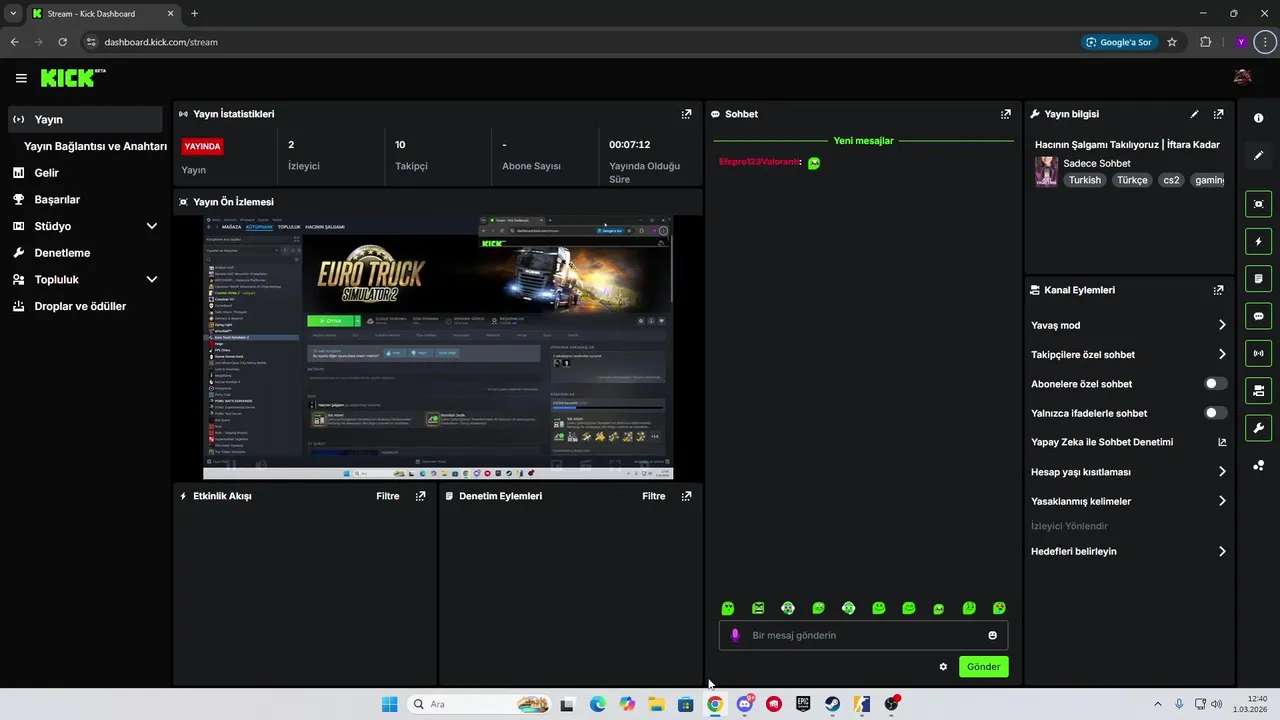Open the Filtre option in Etkinlik Akışı

[387, 496]
